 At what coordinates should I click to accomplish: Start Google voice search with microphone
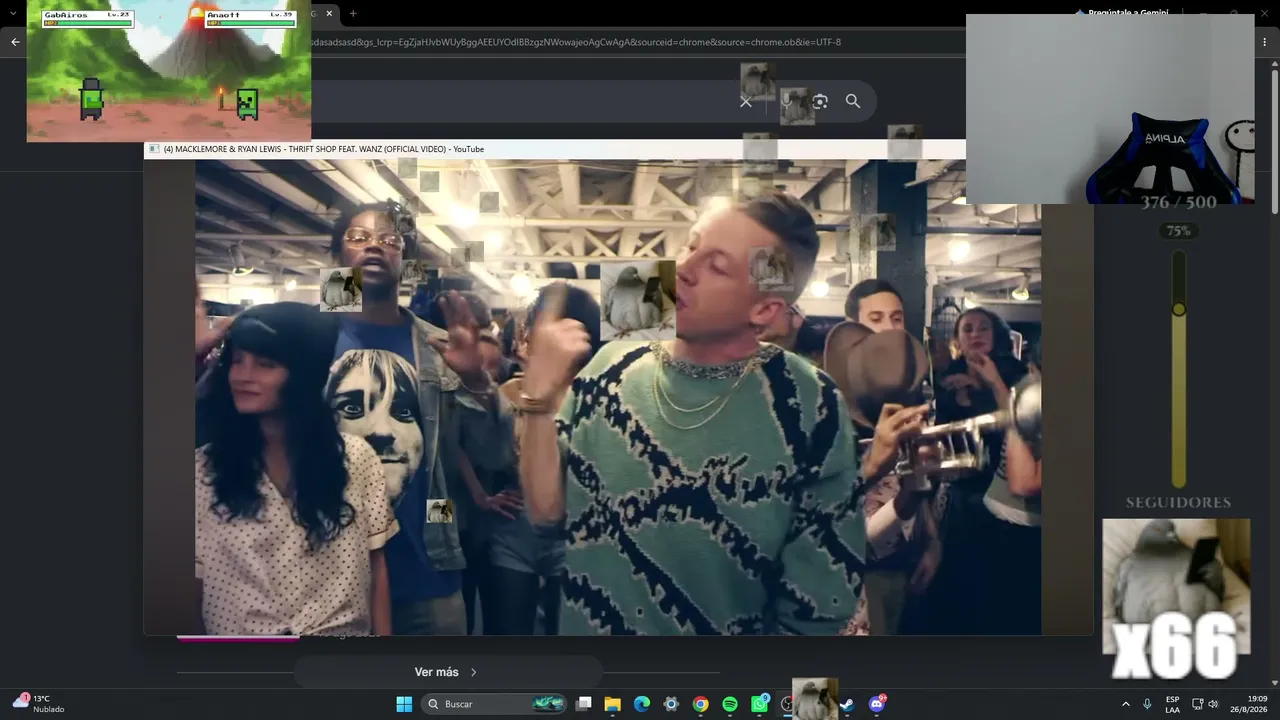(787, 101)
